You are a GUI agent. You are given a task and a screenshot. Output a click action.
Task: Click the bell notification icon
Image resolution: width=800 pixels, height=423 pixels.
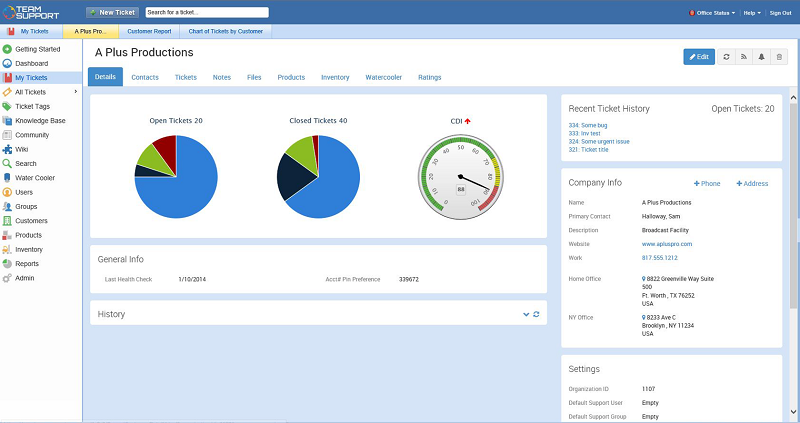[x=762, y=57]
